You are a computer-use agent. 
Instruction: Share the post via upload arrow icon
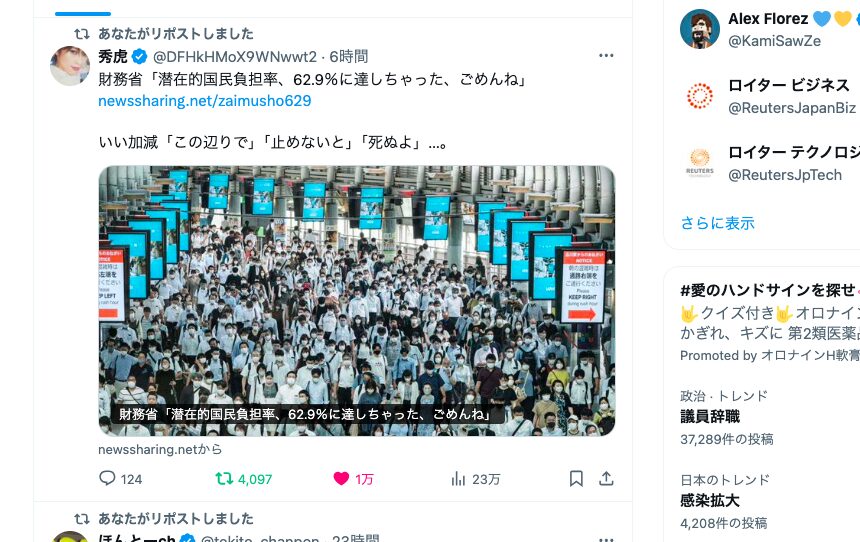coord(606,478)
